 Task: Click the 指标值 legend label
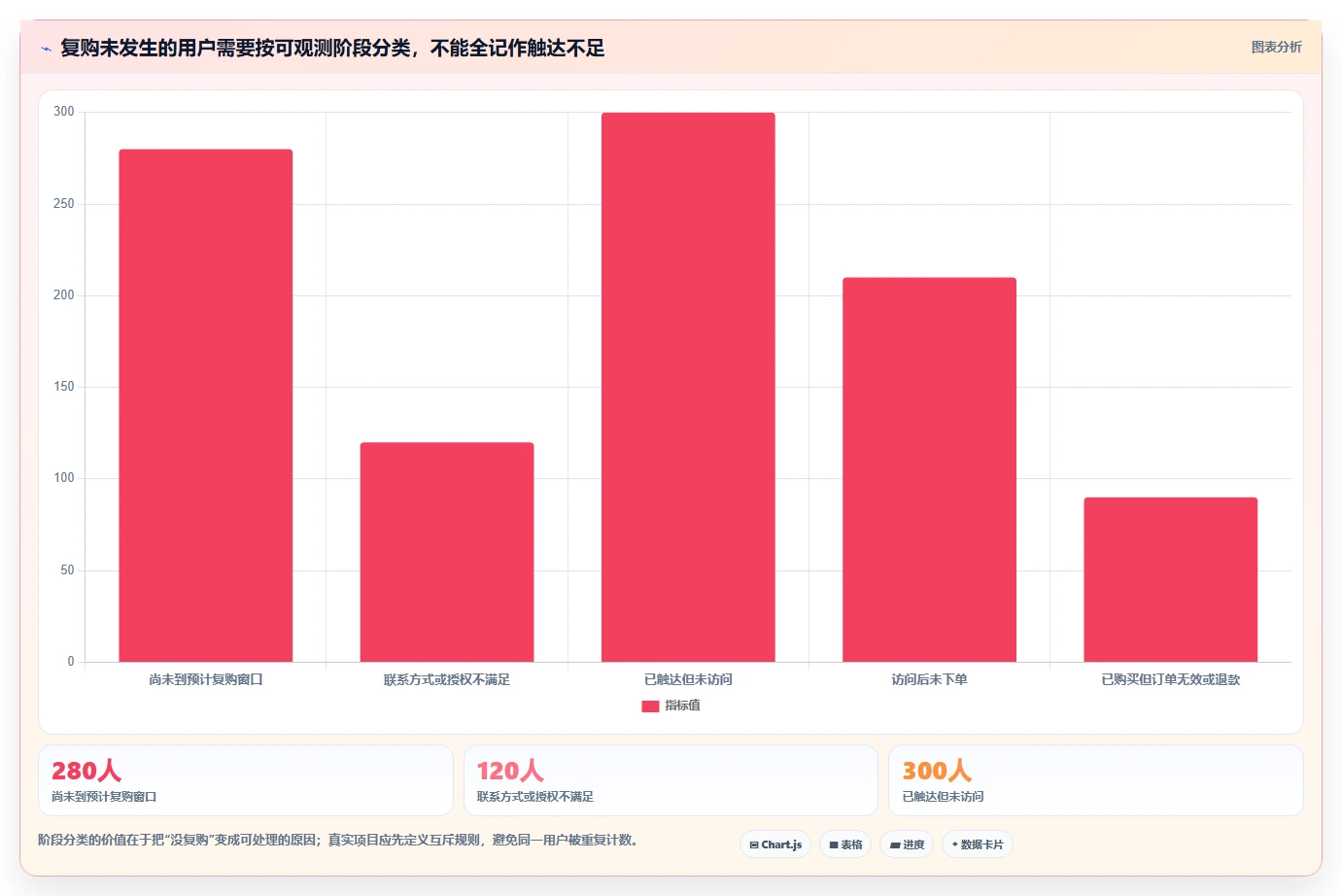(682, 706)
